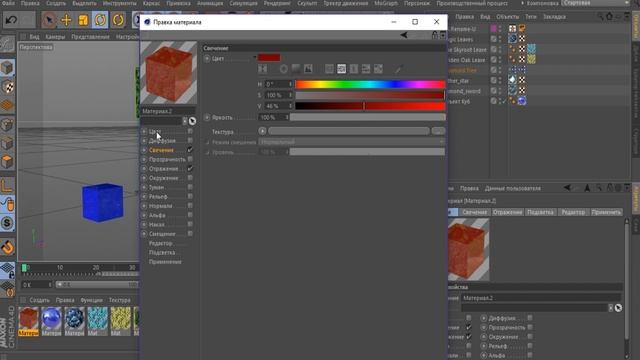The image size is (640, 360).
Task: Activate the highlighted Rotate tool
Action: tap(100, 20)
